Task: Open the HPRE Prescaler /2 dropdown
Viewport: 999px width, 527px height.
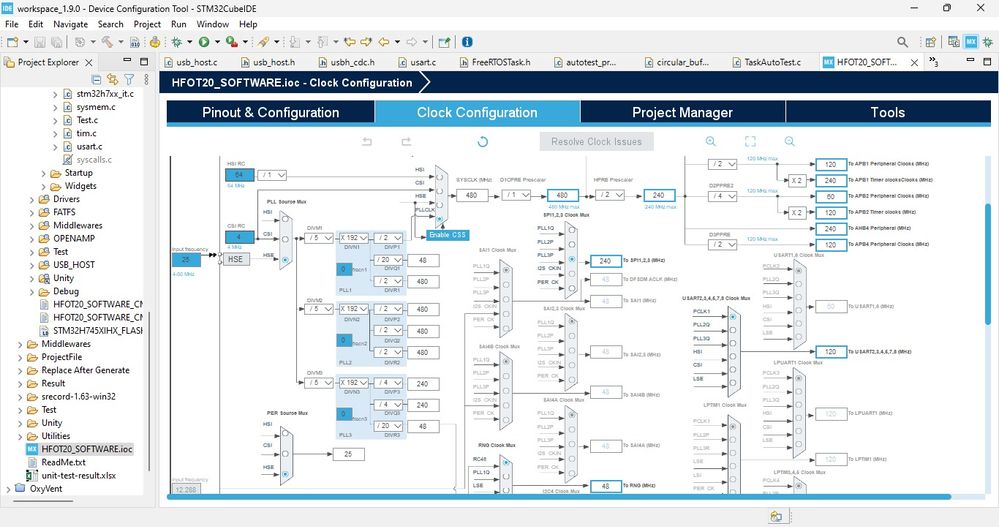Action: (x=610, y=195)
